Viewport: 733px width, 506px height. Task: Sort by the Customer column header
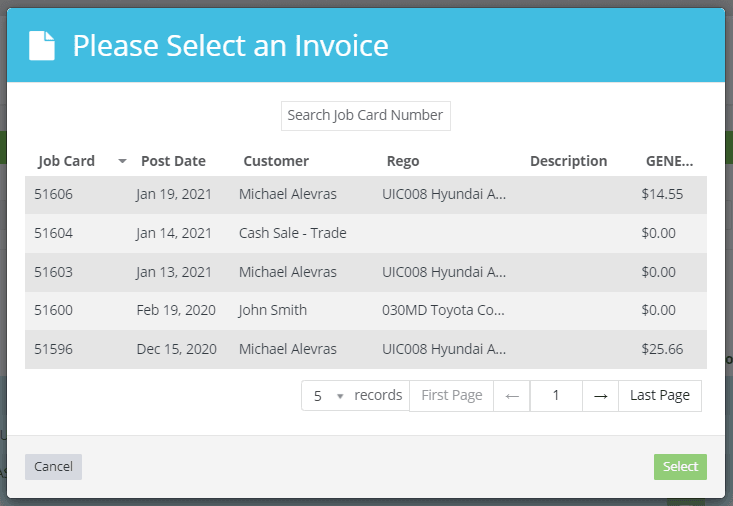(x=276, y=161)
